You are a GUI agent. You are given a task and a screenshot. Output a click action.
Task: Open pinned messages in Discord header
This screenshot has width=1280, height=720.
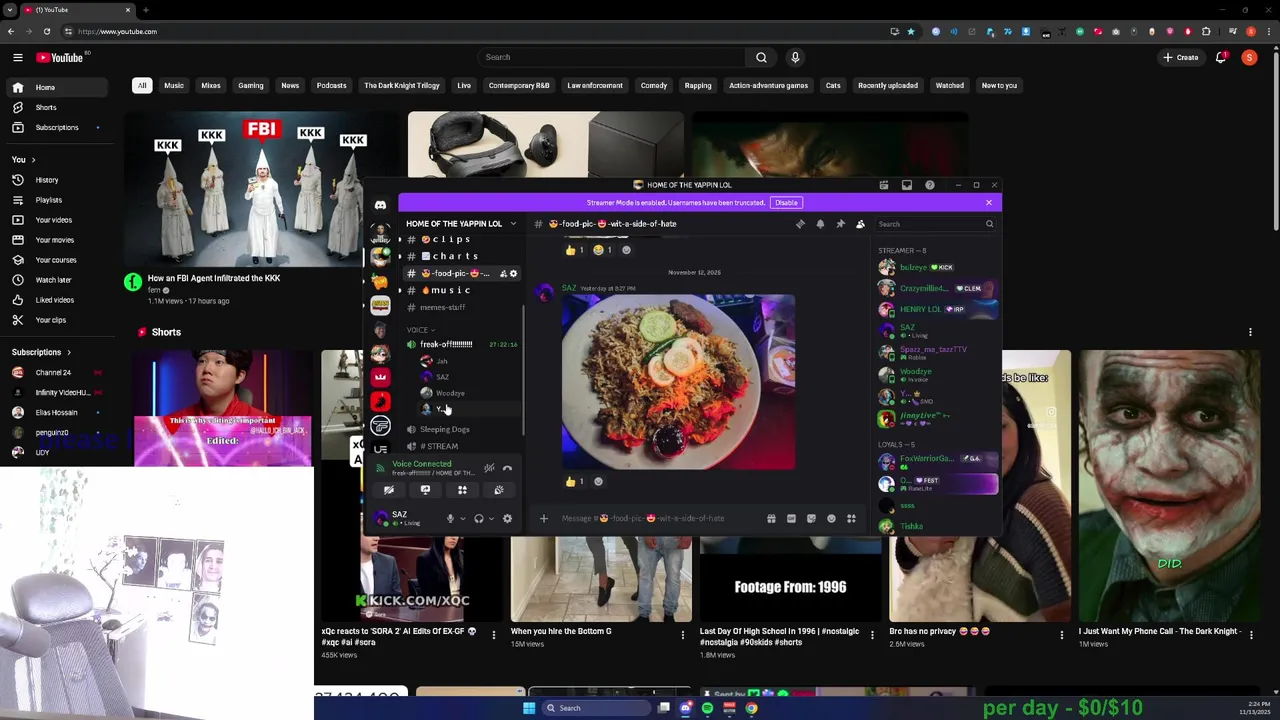pos(840,224)
